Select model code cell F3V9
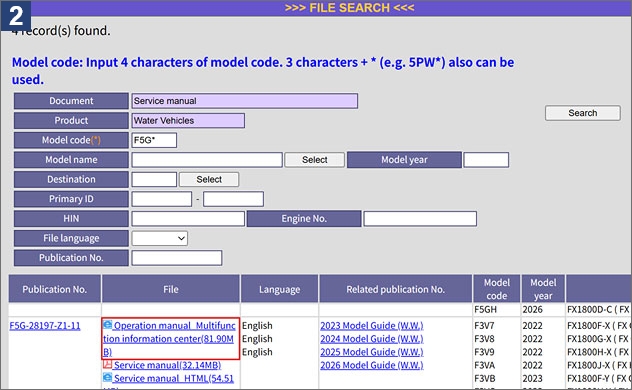The image size is (632, 390). (x=484, y=352)
